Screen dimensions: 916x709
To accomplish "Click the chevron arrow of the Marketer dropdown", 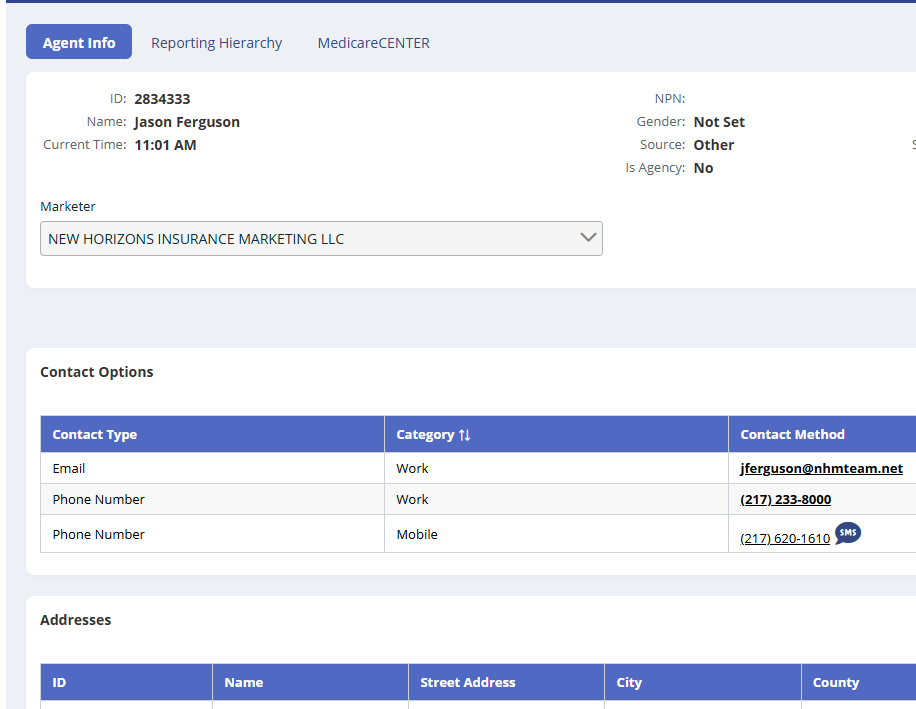I will [x=588, y=238].
